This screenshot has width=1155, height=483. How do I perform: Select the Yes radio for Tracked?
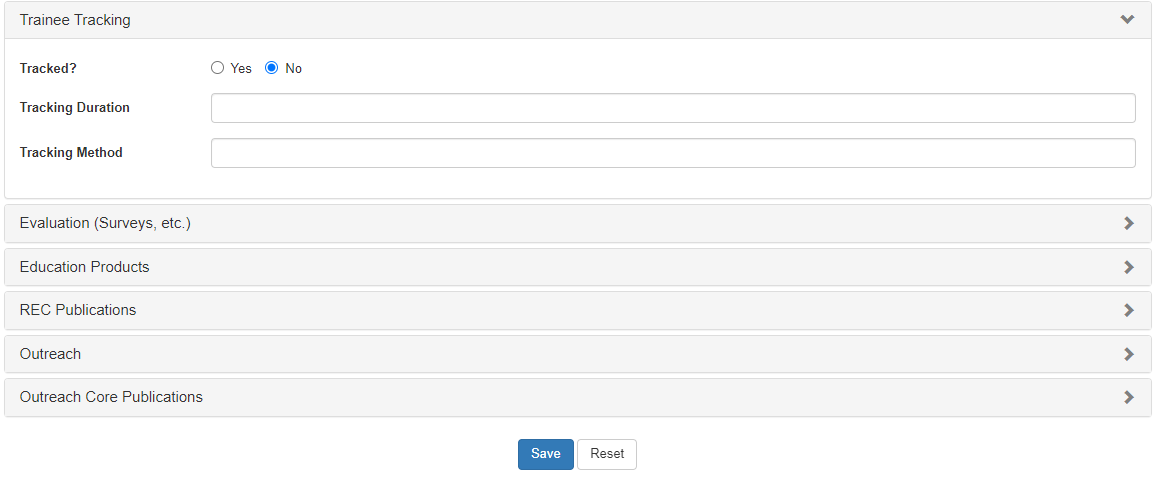tap(218, 68)
